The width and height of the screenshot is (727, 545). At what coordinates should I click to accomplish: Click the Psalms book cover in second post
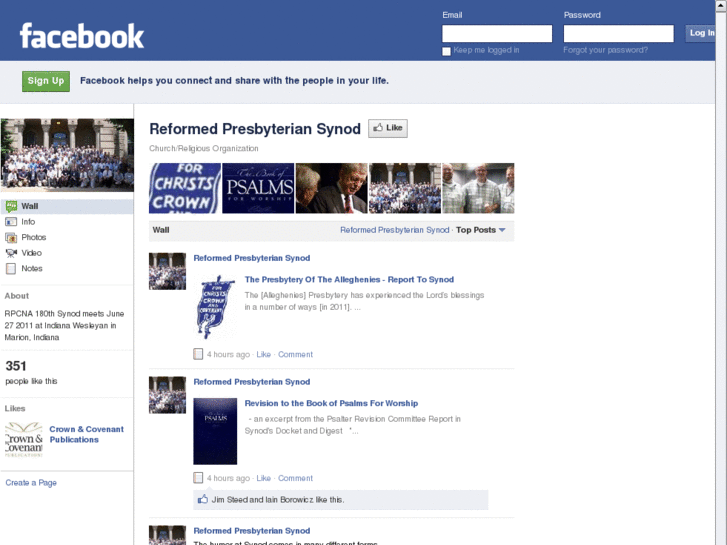coord(215,431)
